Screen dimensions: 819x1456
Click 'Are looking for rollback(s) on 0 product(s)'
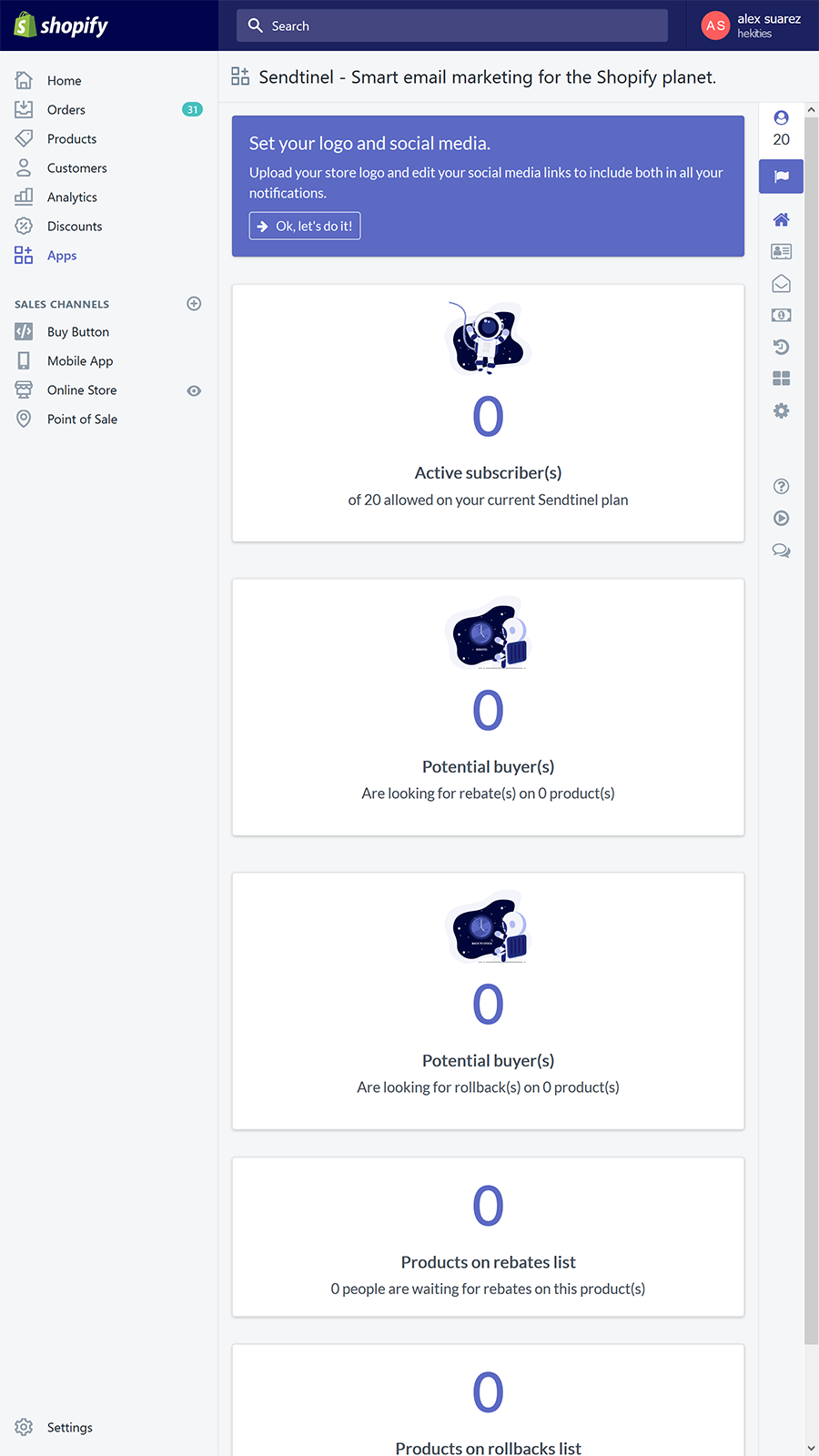(488, 1087)
